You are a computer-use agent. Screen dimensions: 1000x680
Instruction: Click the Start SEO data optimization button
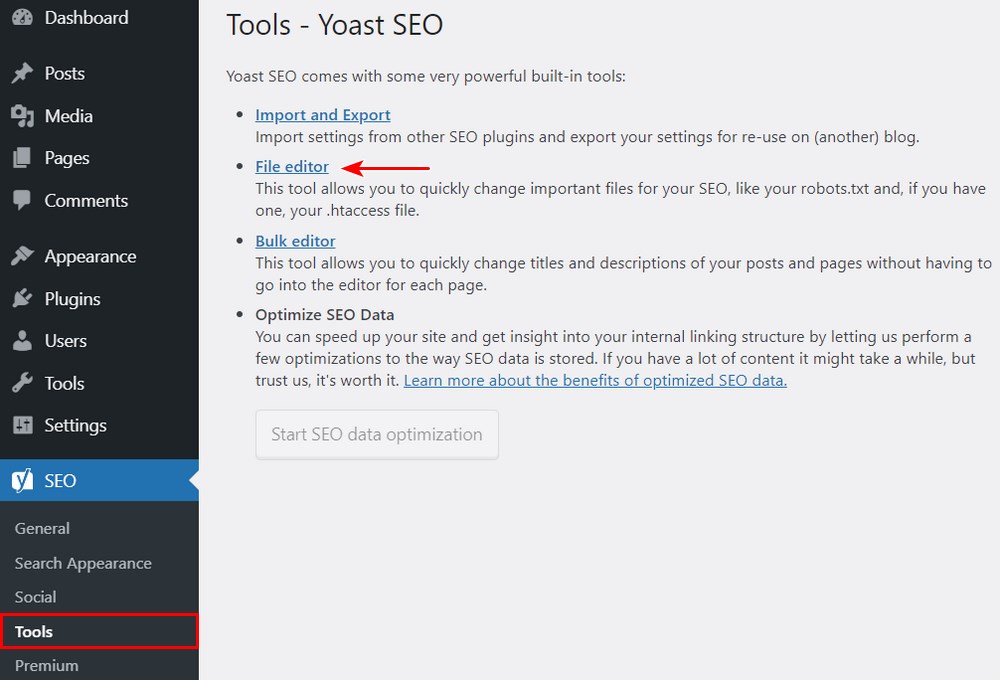(377, 434)
